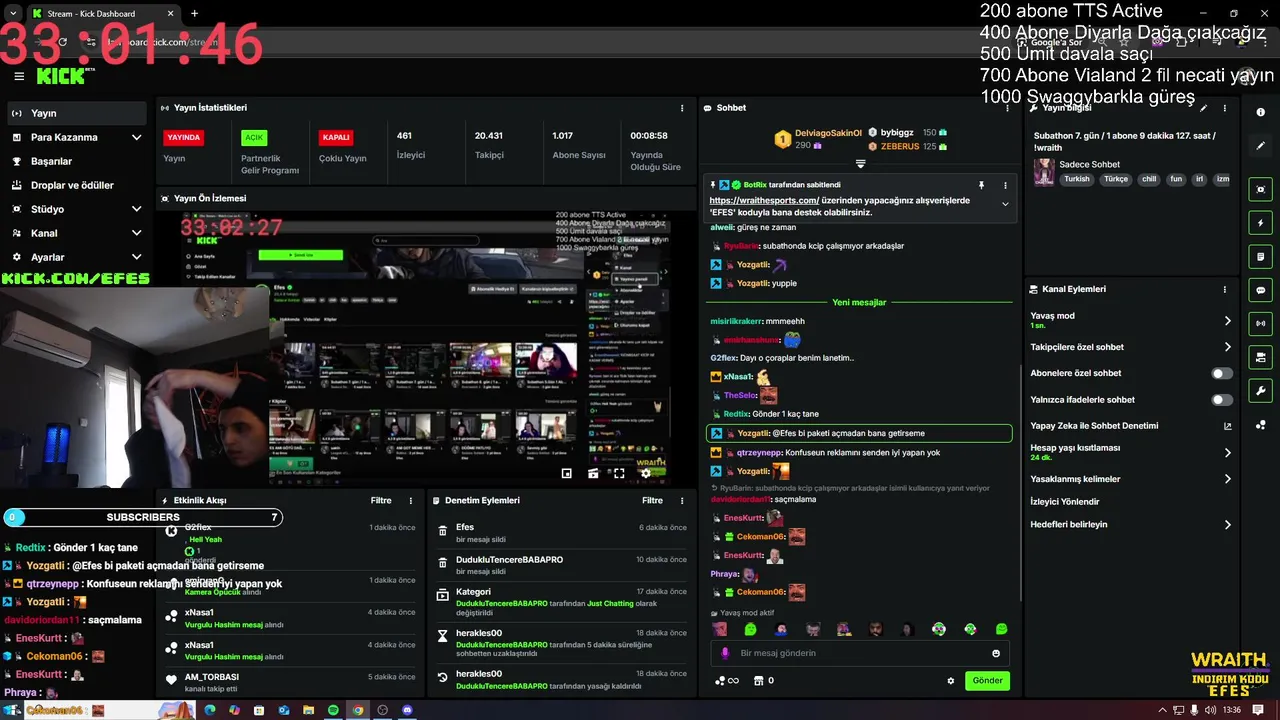Open the Etkinlik Akışı three-dot menu

click(x=410, y=500)
